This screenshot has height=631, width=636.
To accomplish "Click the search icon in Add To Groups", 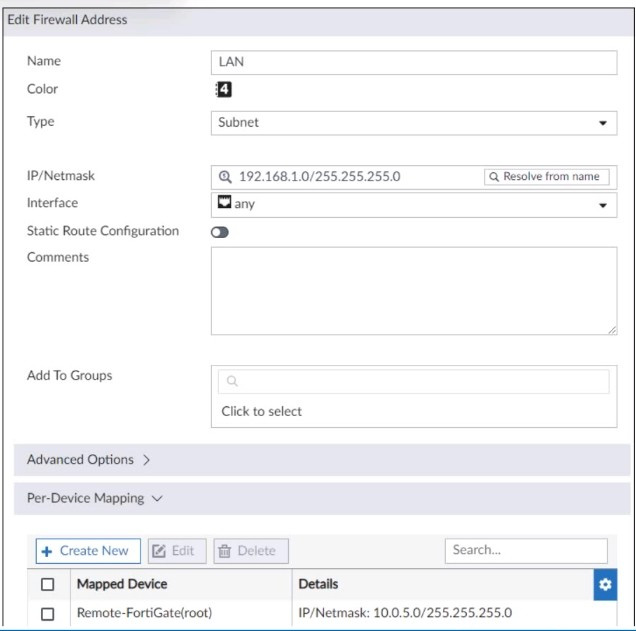I will point(232,381).
